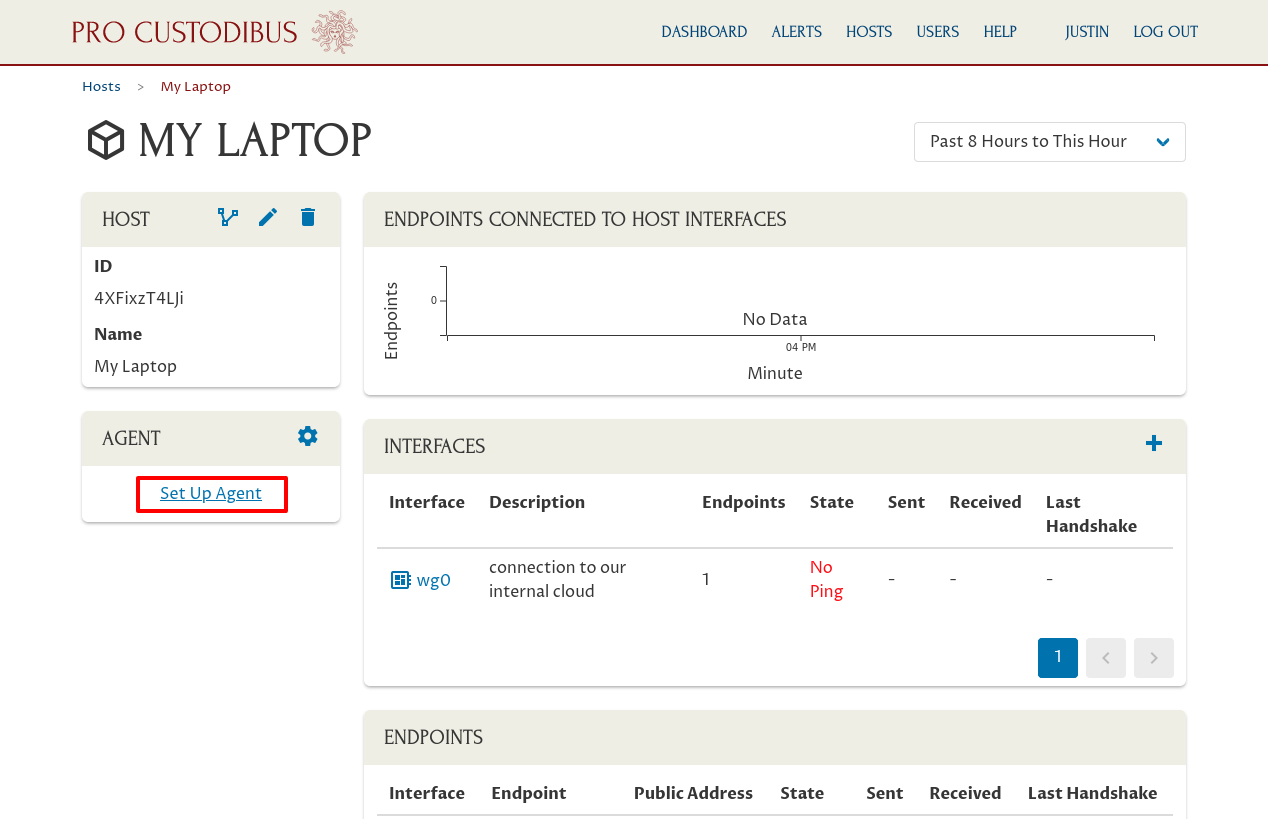Go to Alerts page

coord(796,32)
